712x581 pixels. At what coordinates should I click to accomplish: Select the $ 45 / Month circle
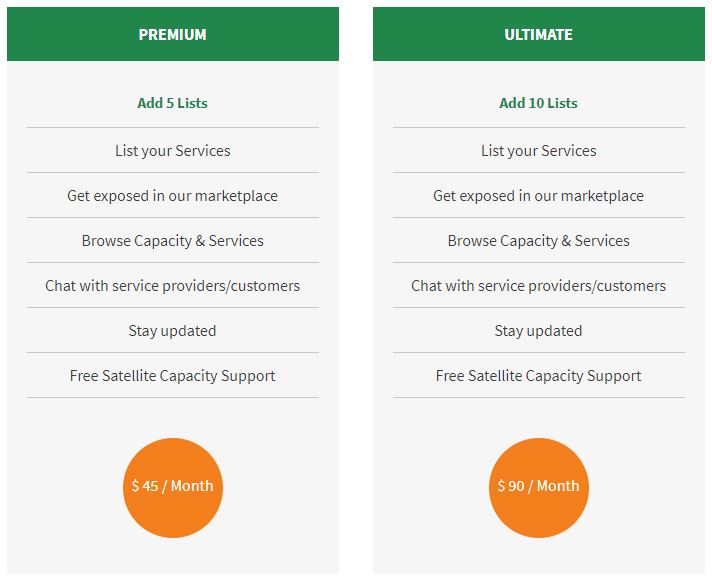pos(173,487)
